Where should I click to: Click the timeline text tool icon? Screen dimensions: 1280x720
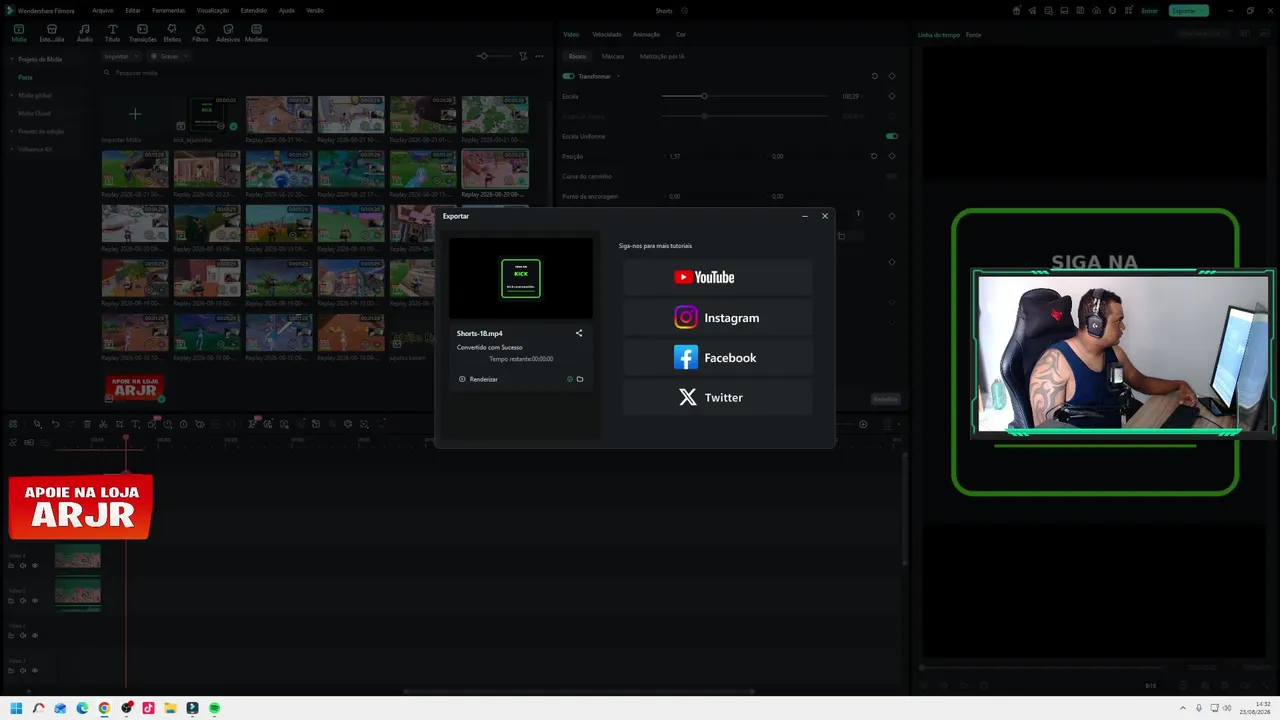click(x=135, y=424)
